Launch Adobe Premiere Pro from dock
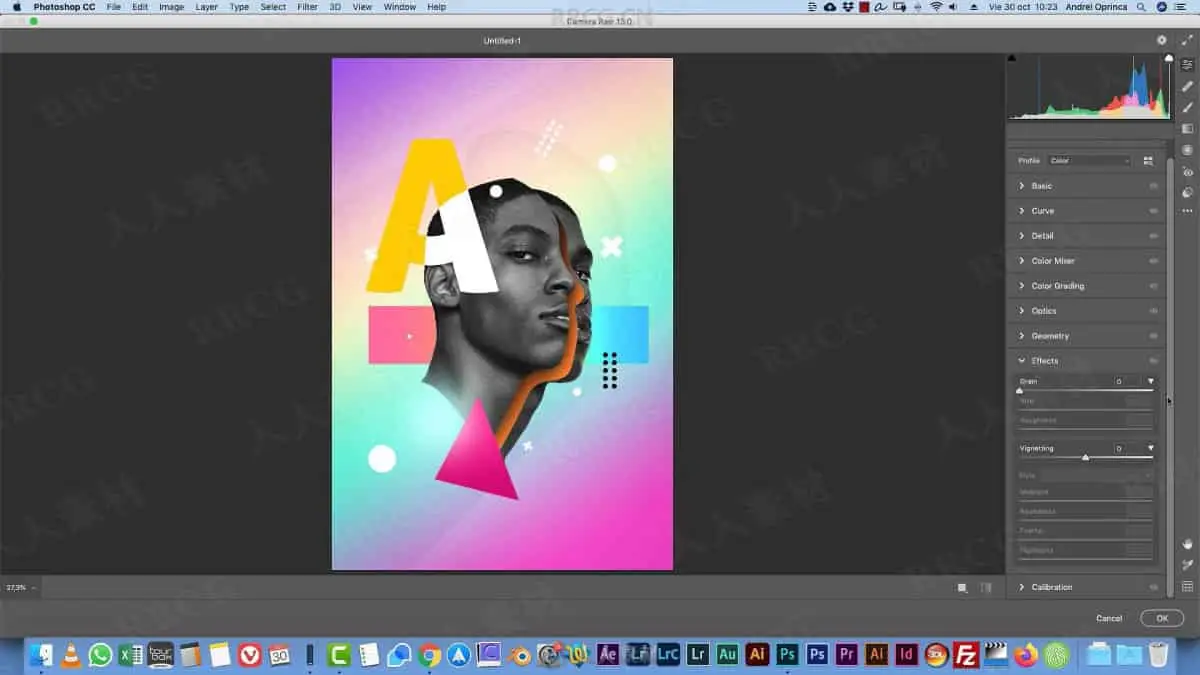This screenshot has width=1200, height=675. (847, 655)
